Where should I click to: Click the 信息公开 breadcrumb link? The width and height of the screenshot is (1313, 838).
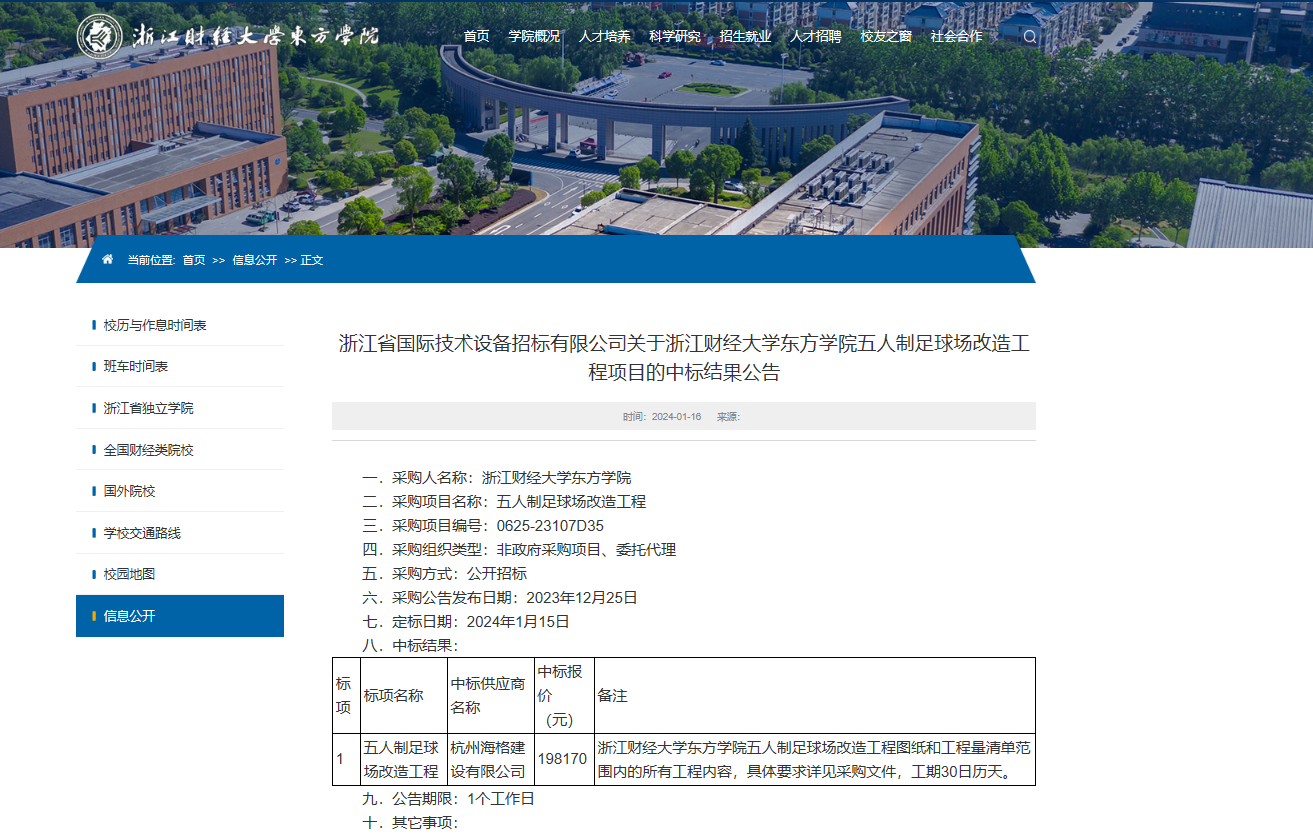255,260
